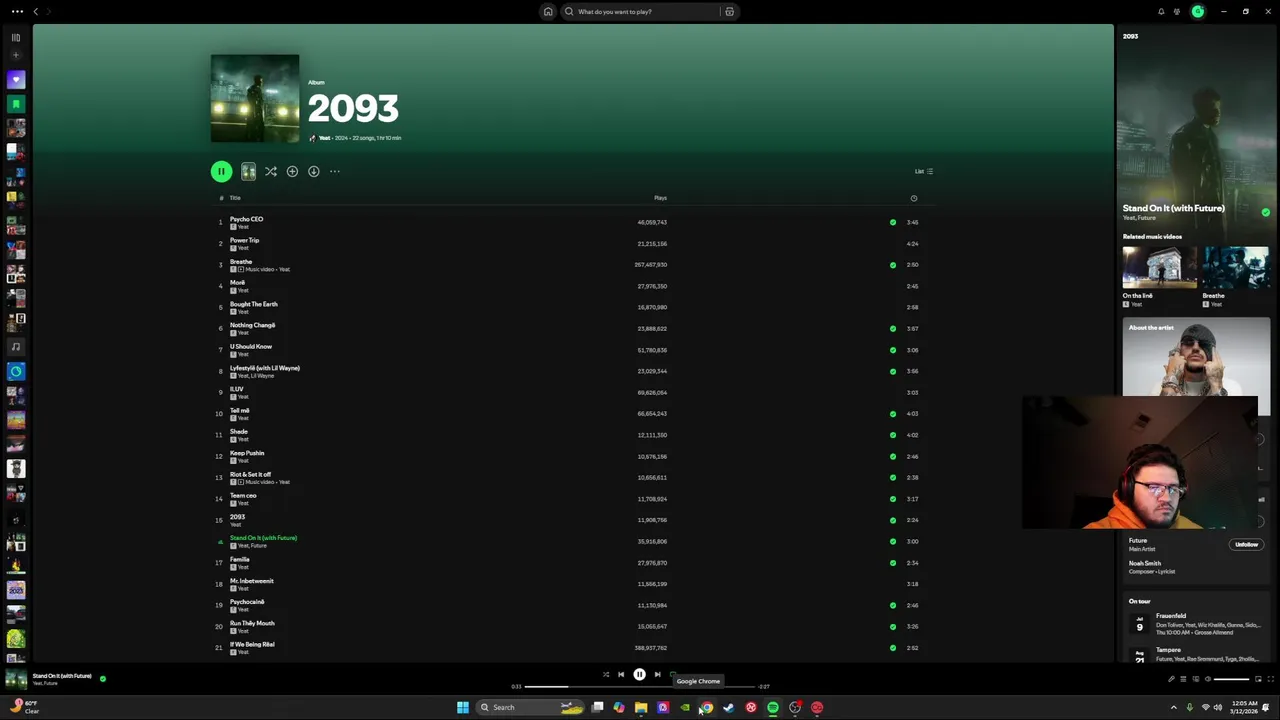Sort tracks by Plays column header

click(x=660, y=198)
